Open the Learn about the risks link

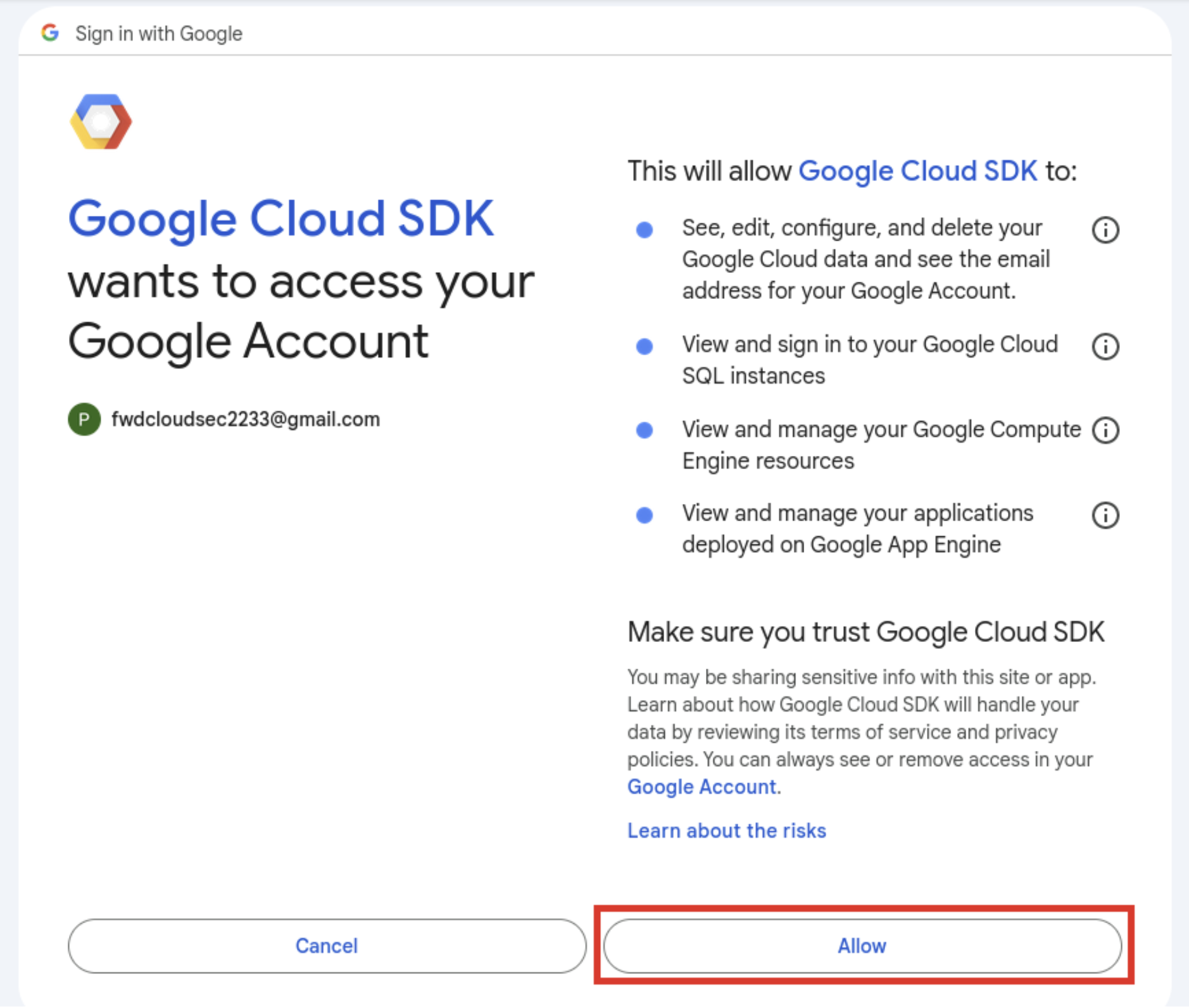(x=726, y=831)
